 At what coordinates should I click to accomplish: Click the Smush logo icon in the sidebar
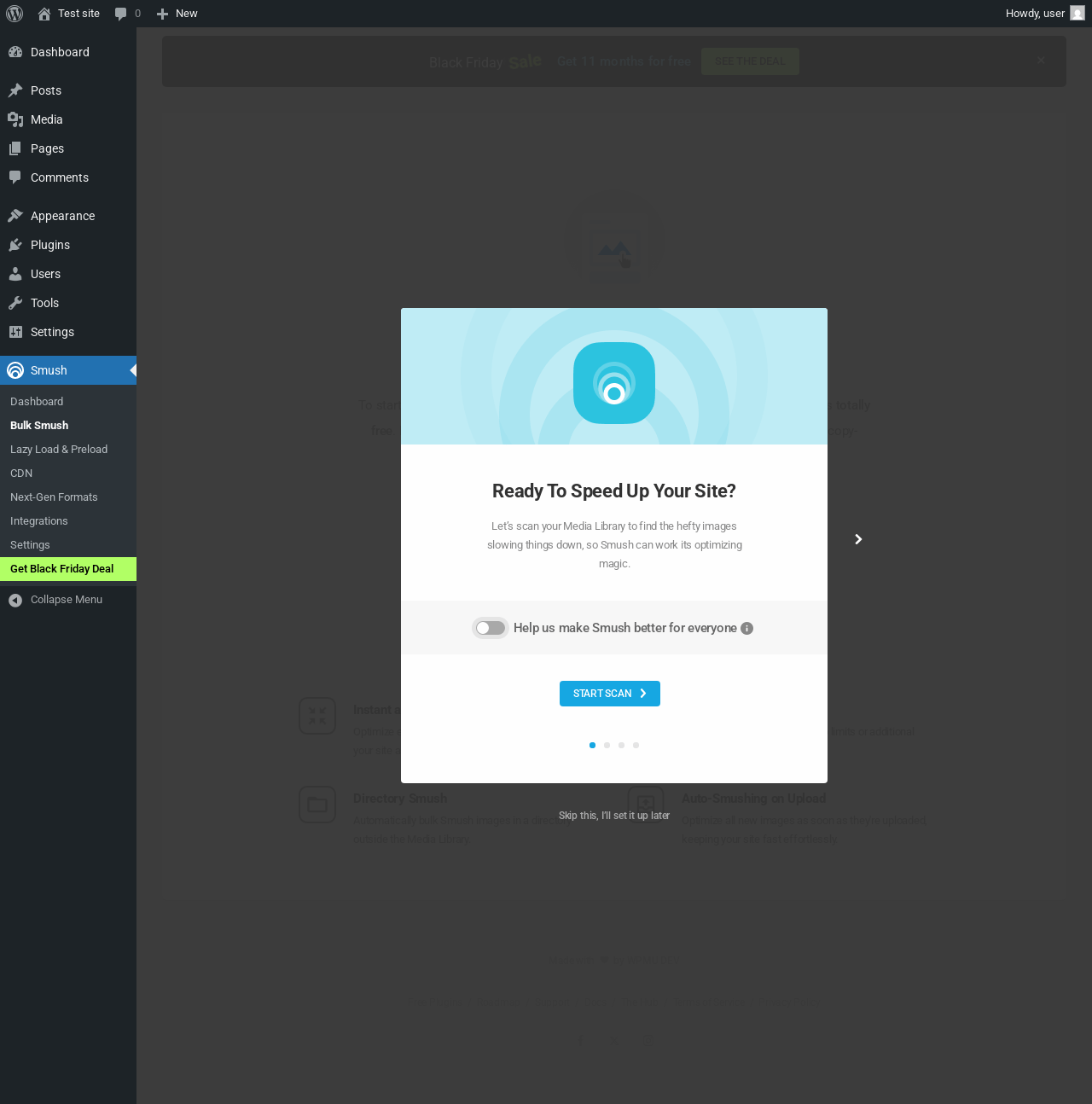[15, 370]
